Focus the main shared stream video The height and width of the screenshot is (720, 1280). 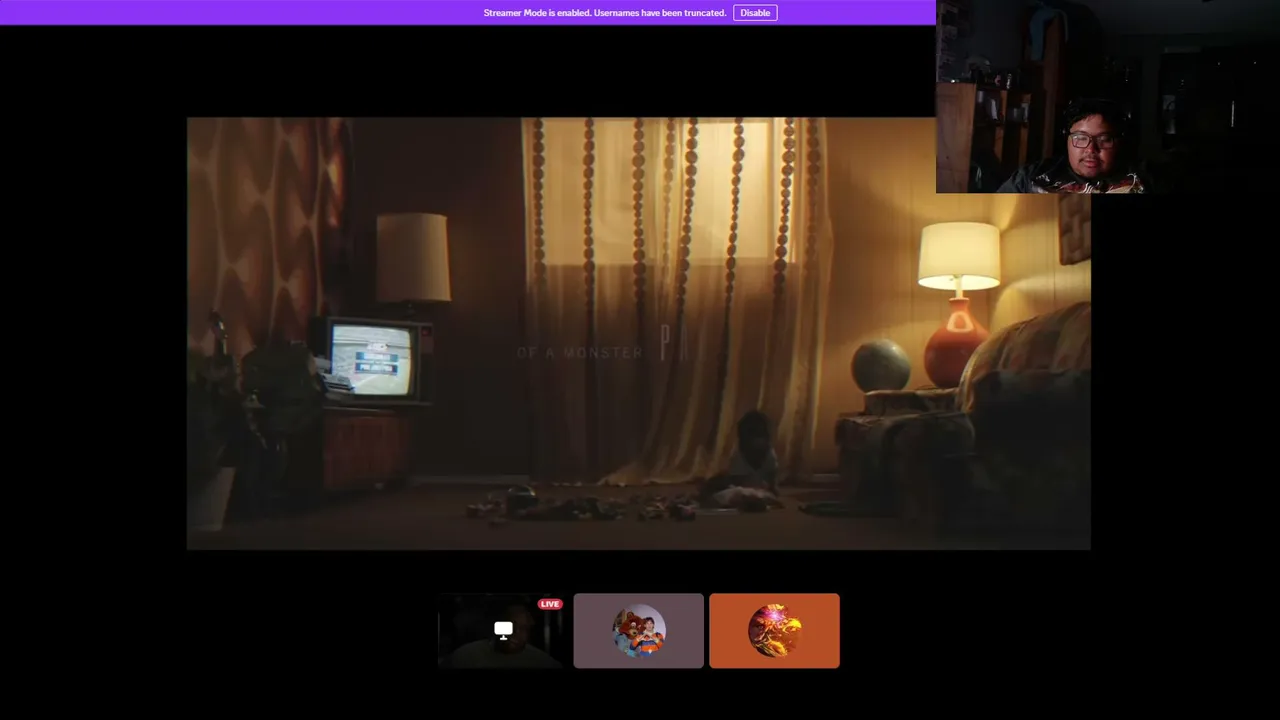click(638, 333)
